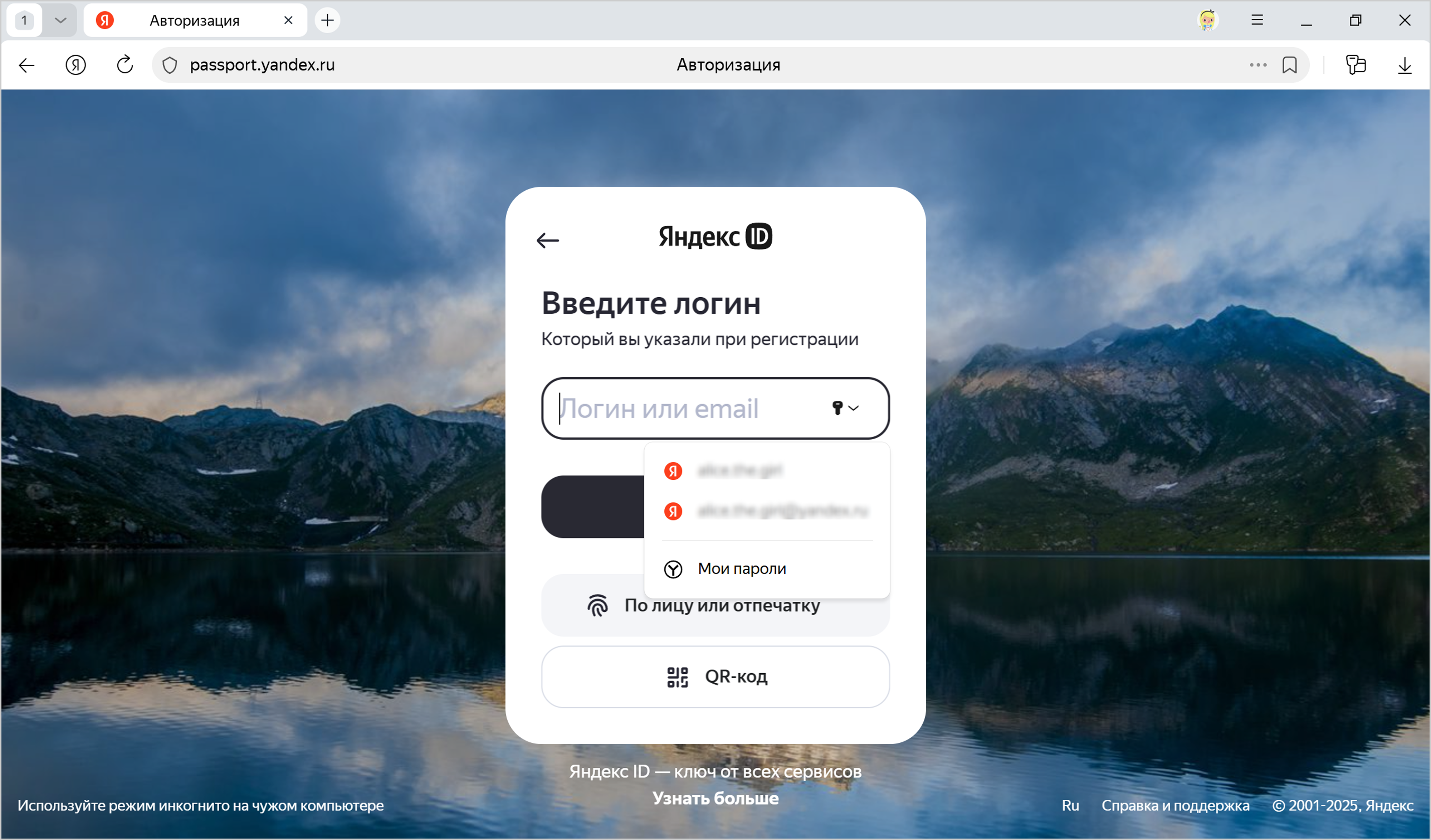Switch language via the Ru link
Viewport: 1431px width, 840px height.
1070,805
